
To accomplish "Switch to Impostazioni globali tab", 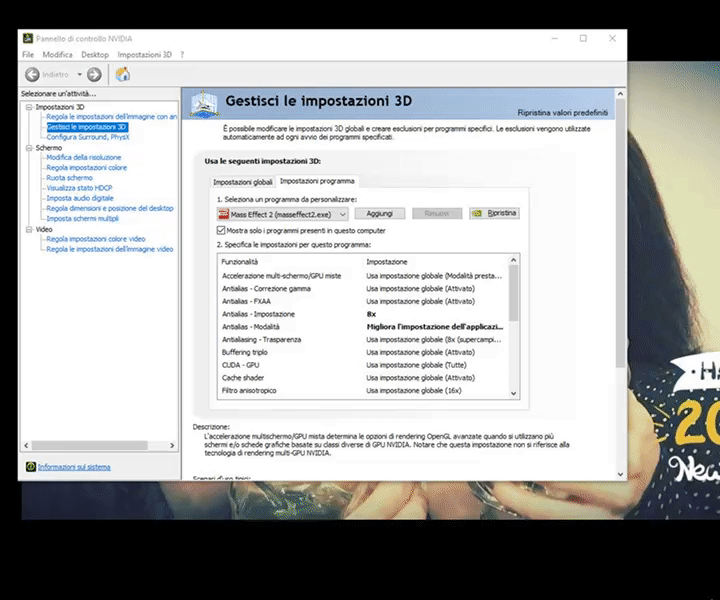I will [x=242, y=182].
